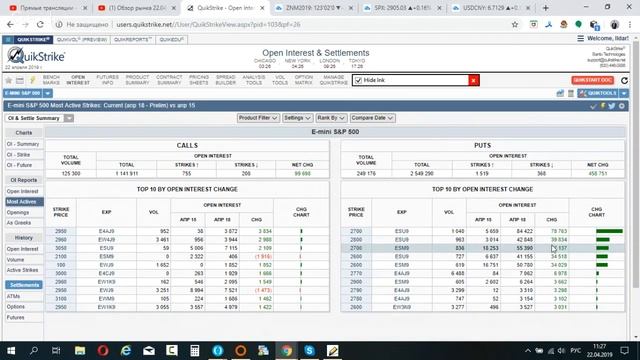Uncheck the Hide Ink checkbox
Image resolution: width=640 pixels, height=360 pixels.
coord(358,80)
